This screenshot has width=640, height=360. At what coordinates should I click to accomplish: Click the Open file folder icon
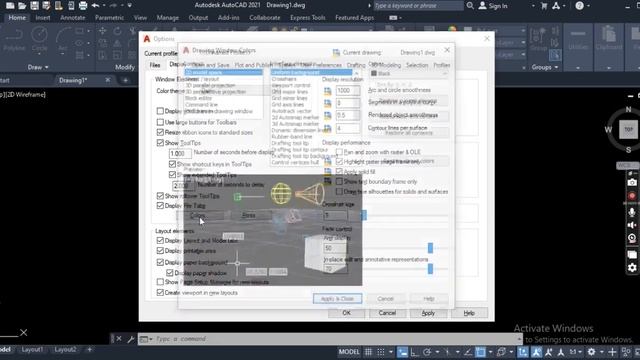pos(22,6)
